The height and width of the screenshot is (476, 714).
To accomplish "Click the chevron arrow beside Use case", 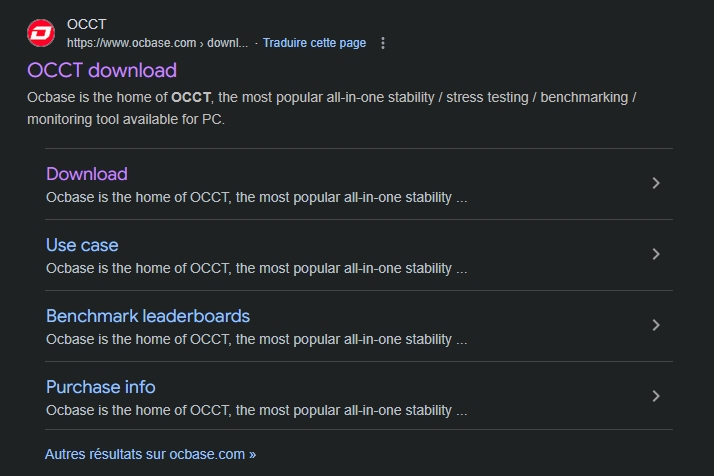I will pos(656,254).
